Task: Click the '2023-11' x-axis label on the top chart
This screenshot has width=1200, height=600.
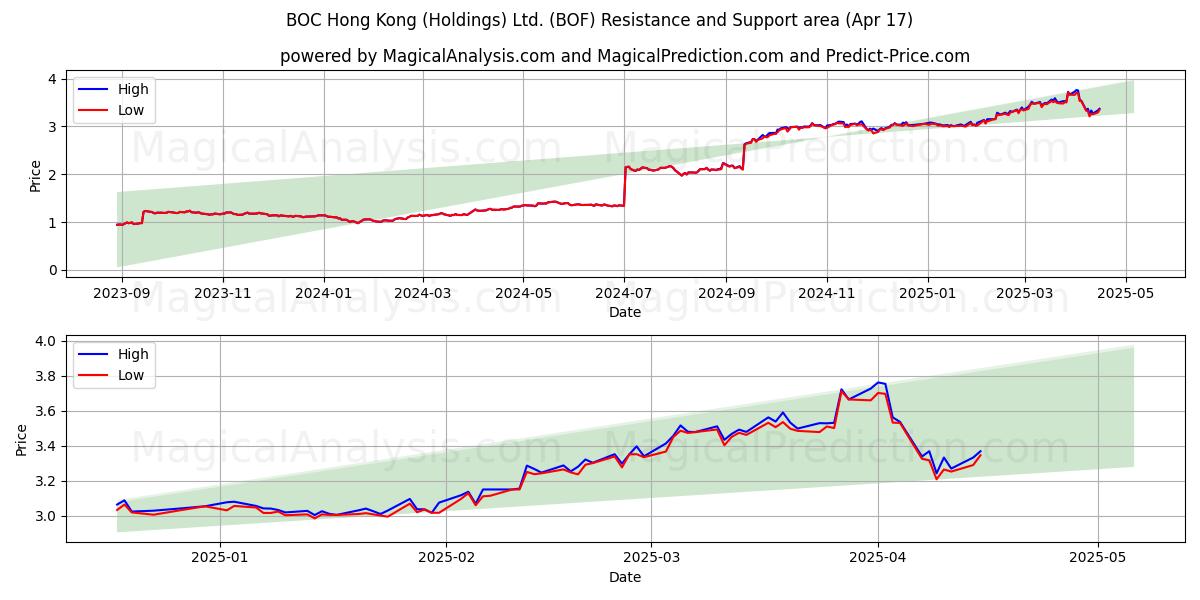Action: click(x=222, y=295)
